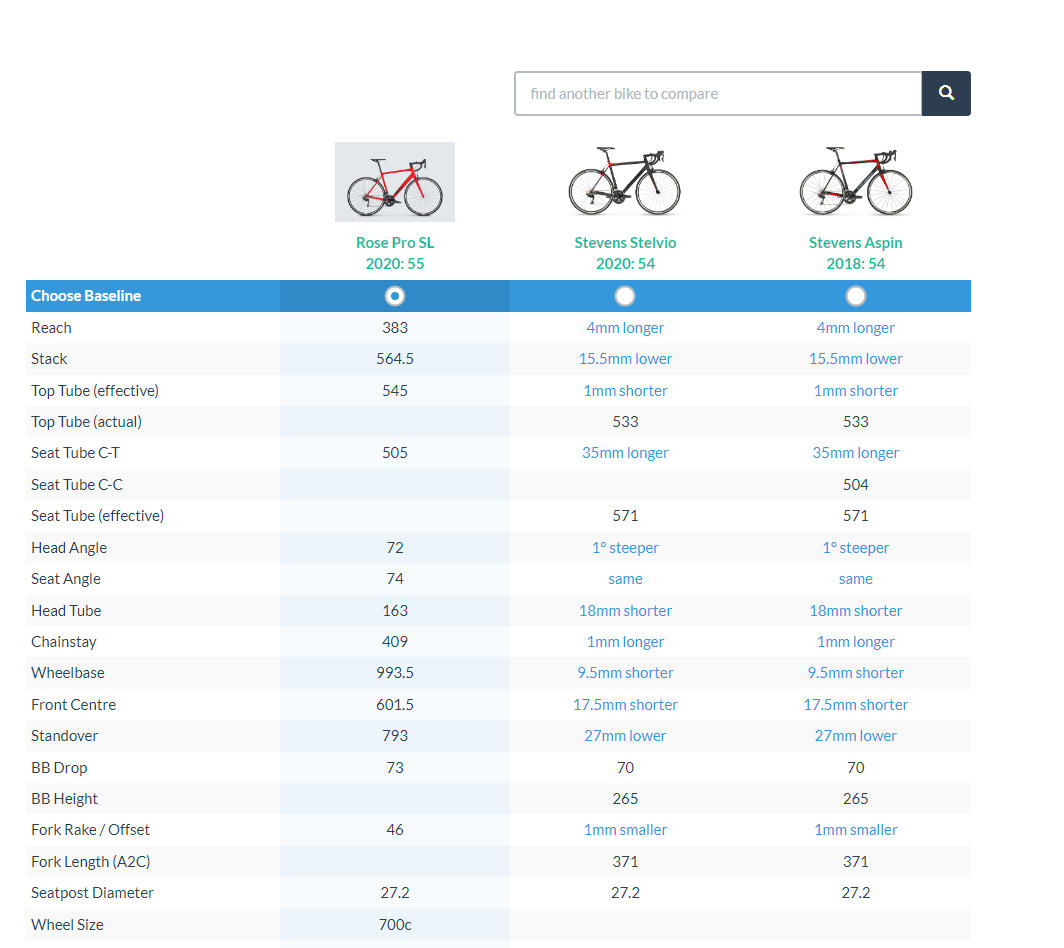Click Stelvio's 1mm smaller fork rake value

tap(625, 830)
